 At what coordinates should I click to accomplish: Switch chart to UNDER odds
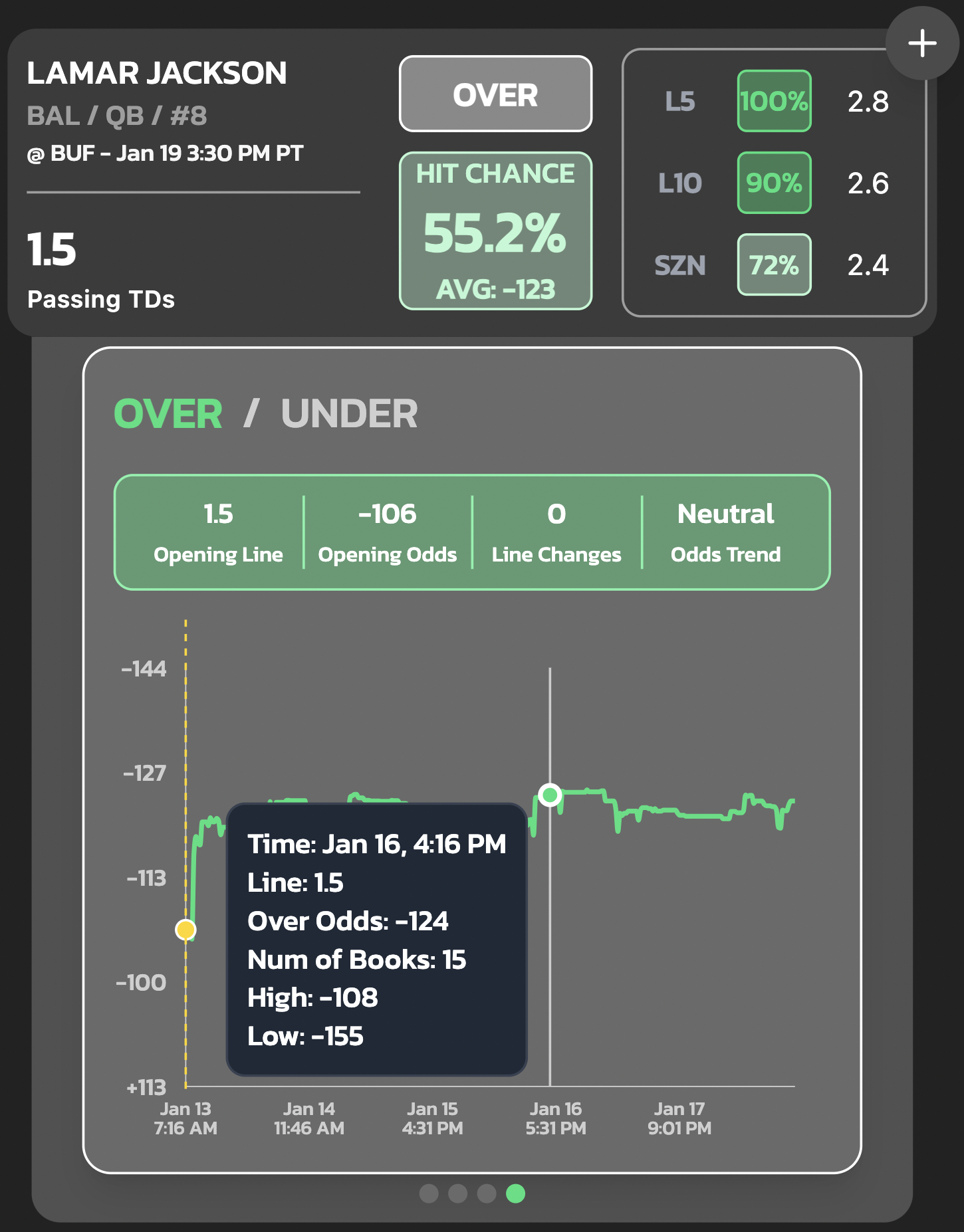click(x=349, y=414)
